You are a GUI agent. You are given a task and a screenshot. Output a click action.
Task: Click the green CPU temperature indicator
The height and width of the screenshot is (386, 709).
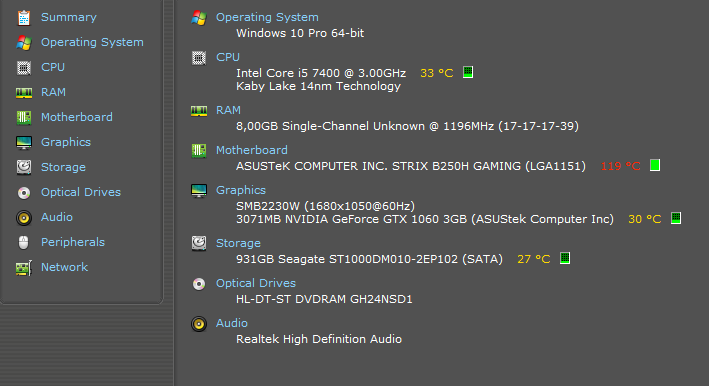[x=468, y=72]
